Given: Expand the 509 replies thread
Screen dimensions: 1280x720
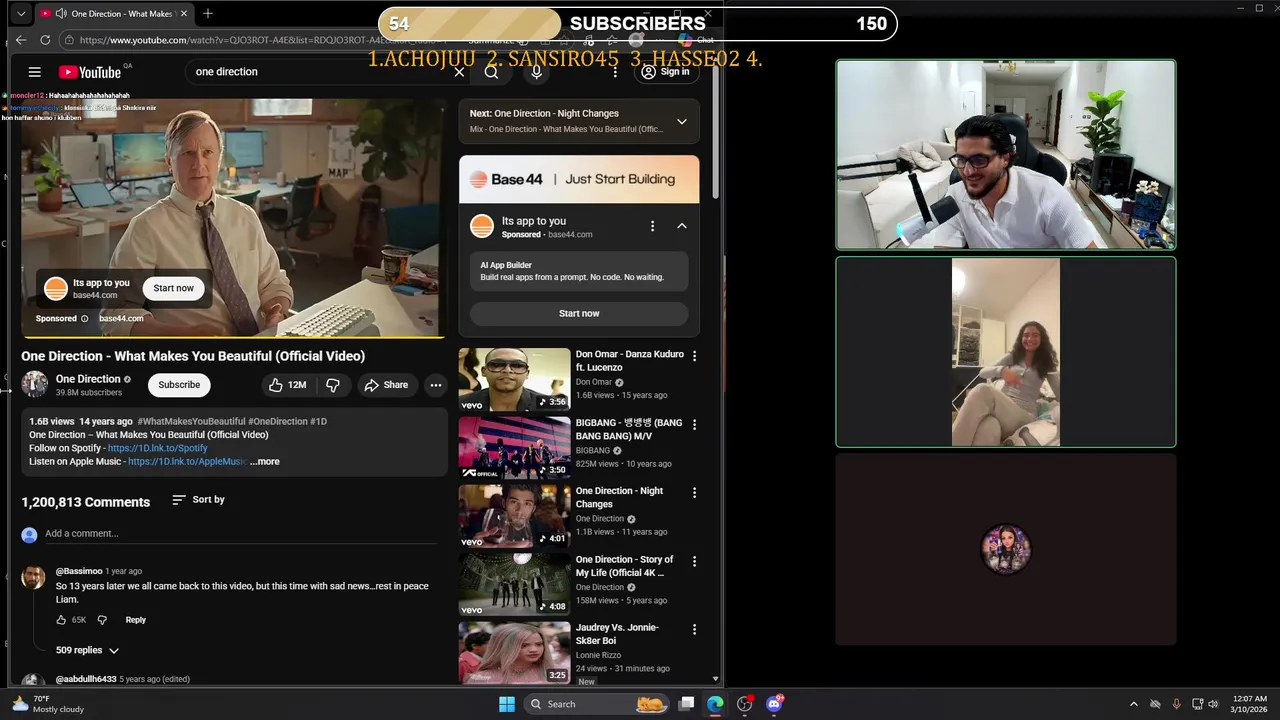Looking at the screenshot, I should (87, 651).
